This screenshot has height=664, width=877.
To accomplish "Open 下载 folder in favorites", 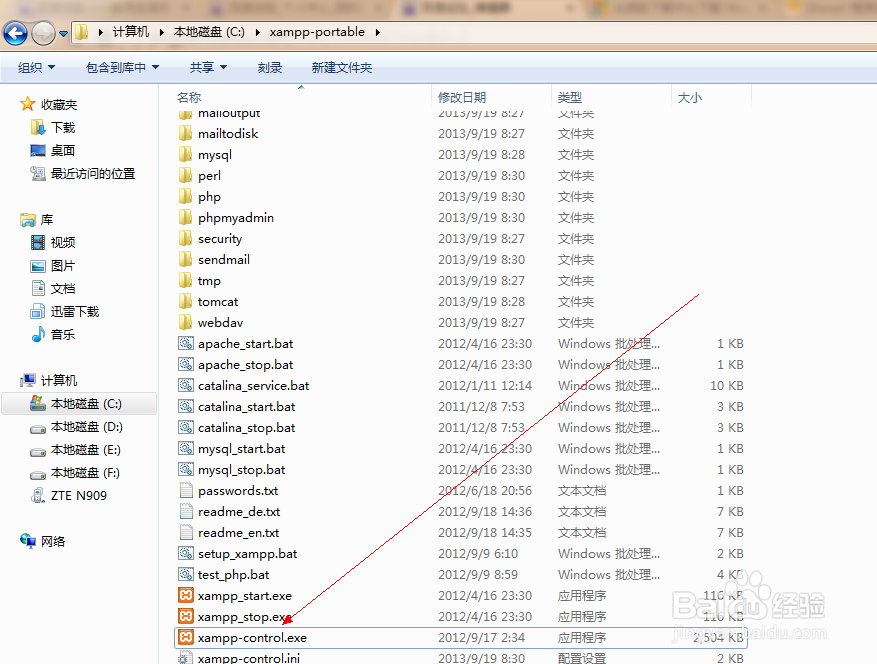I will (x=54, y=128).
